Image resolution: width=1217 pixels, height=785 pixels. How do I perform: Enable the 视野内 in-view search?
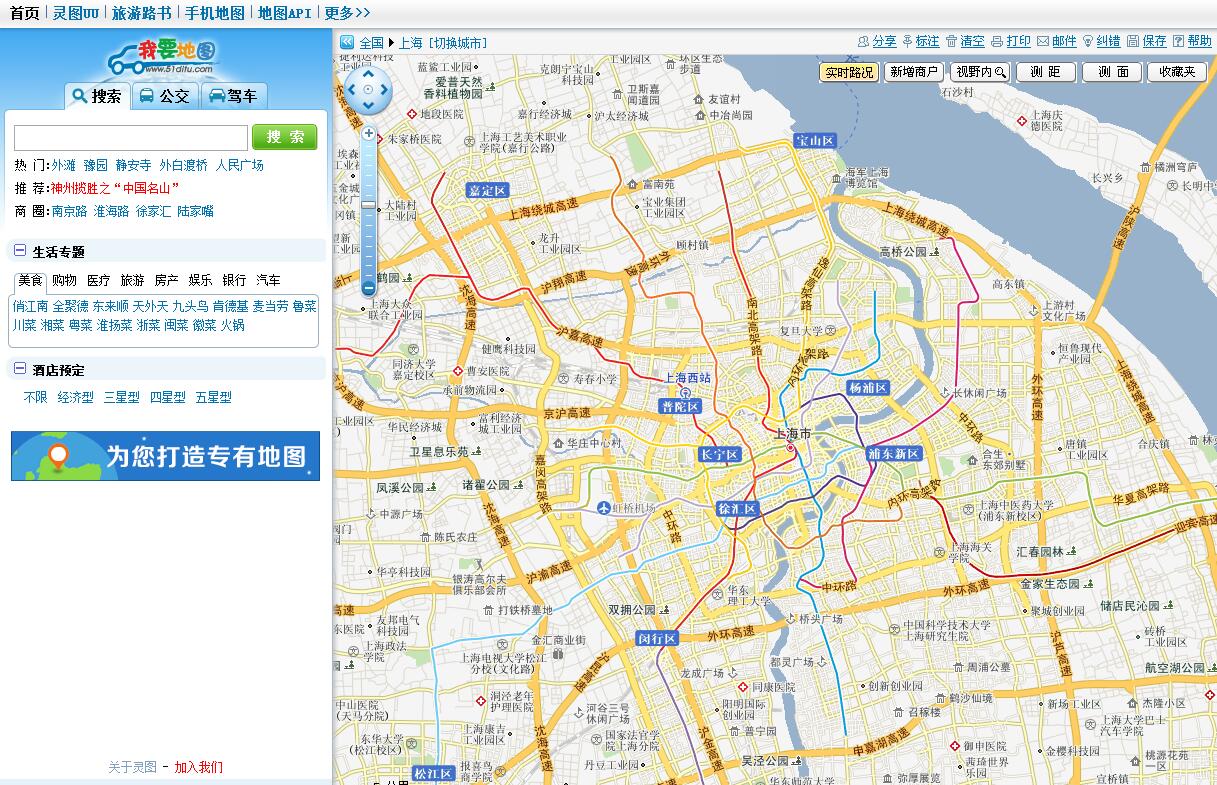pos(979,72)
